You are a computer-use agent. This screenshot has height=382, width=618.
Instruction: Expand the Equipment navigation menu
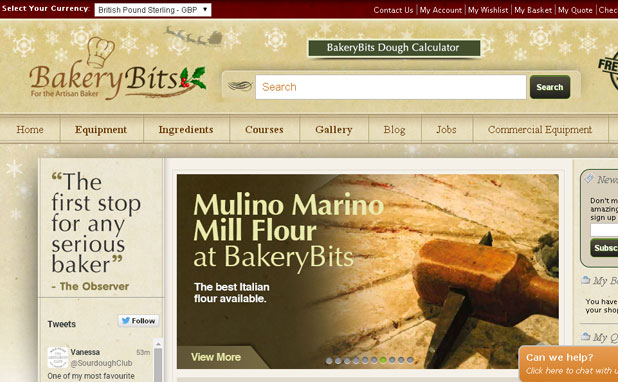tap(101, 130)
